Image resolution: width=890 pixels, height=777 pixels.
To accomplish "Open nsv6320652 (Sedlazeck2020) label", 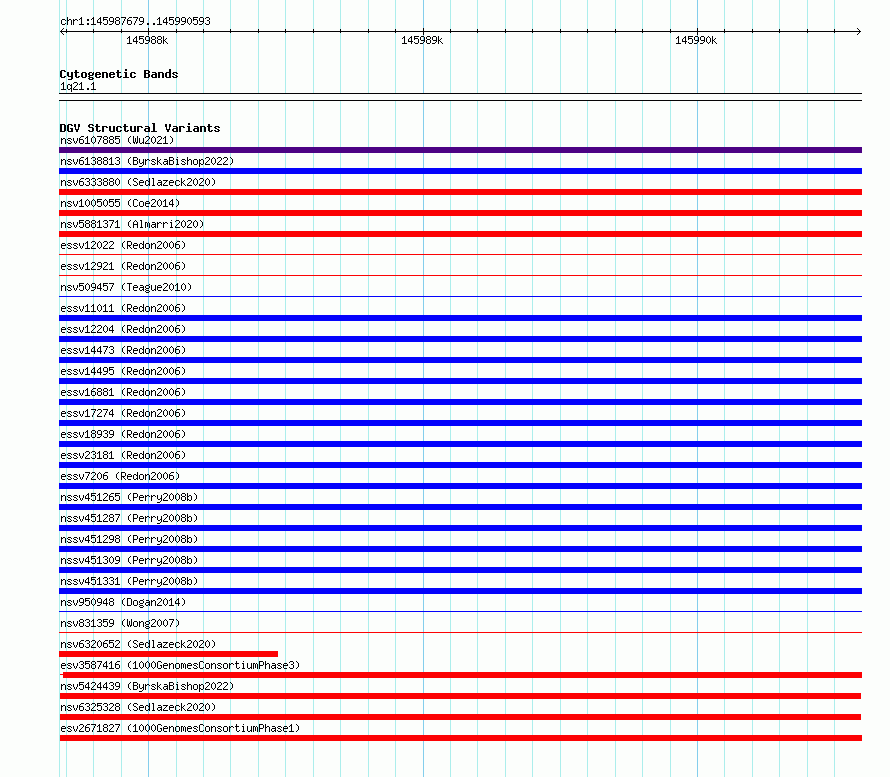I will [x=138, y=644].
